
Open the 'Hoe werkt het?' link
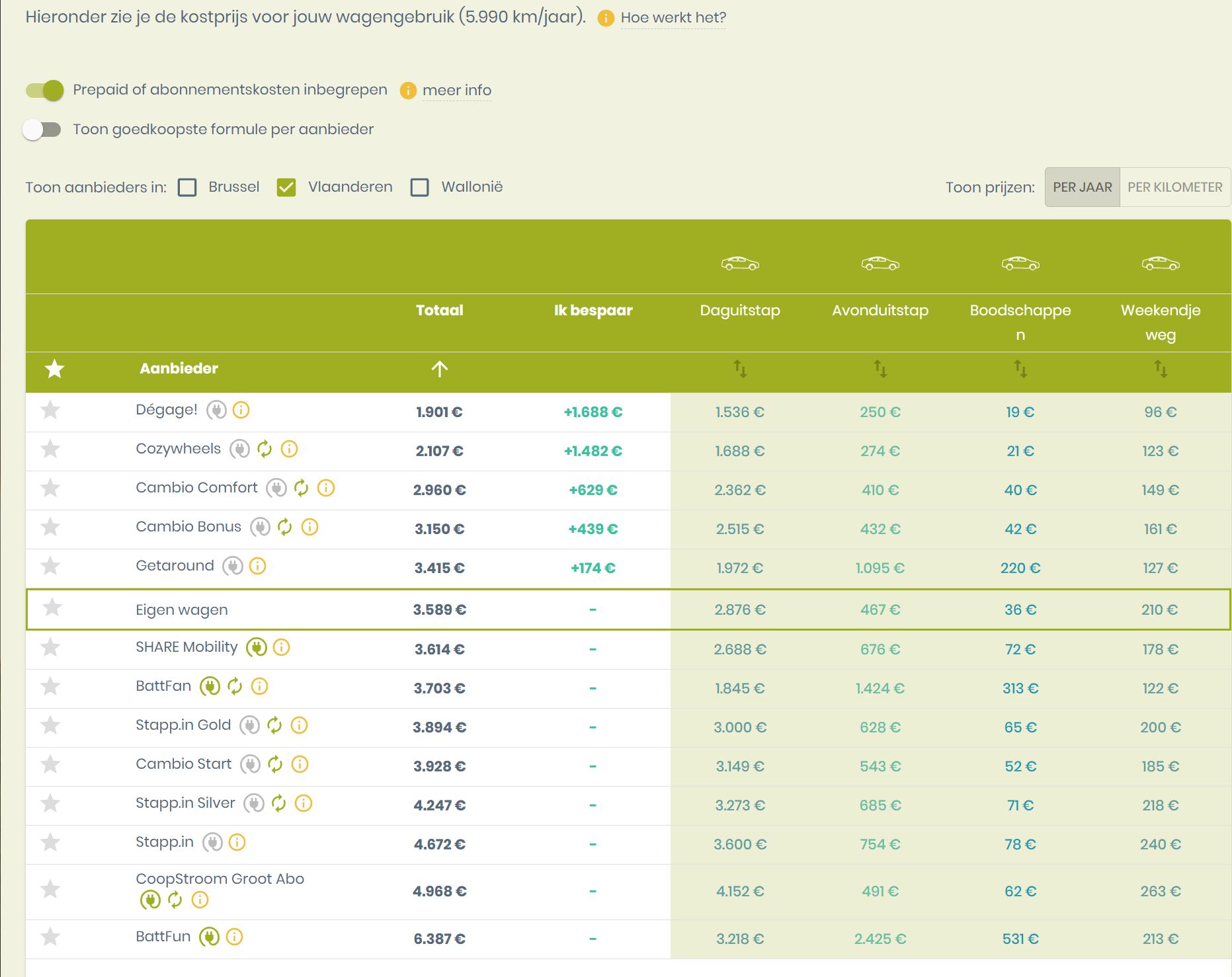click(673, 18)
